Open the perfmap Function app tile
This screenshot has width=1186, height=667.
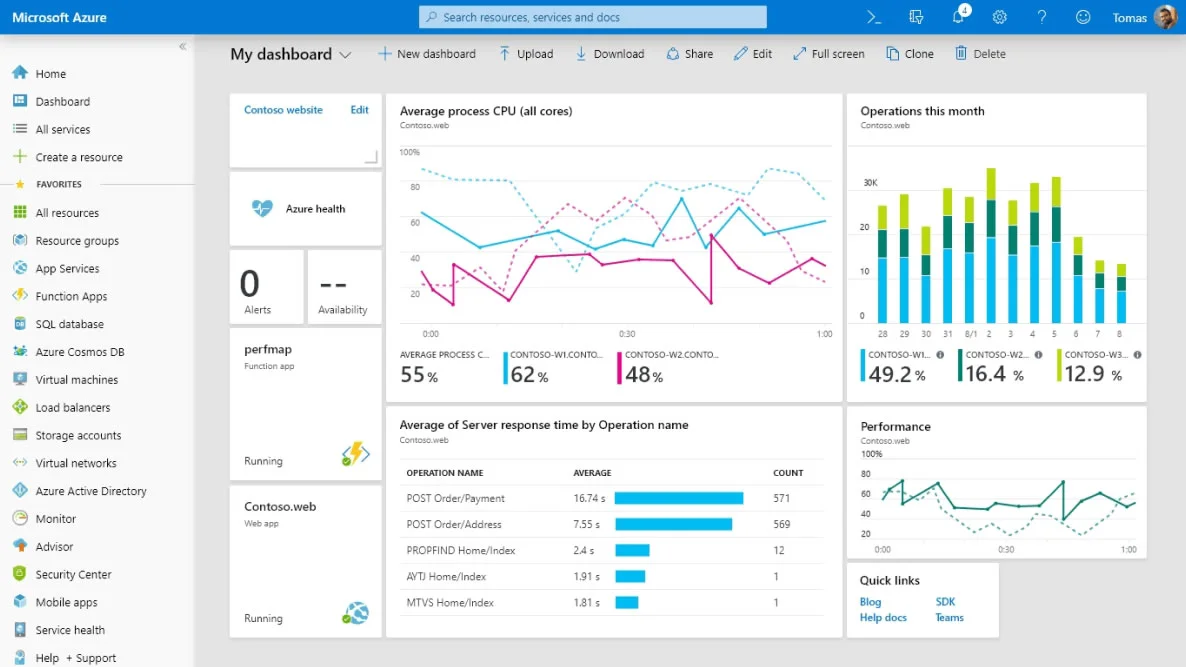pos(306,404)
